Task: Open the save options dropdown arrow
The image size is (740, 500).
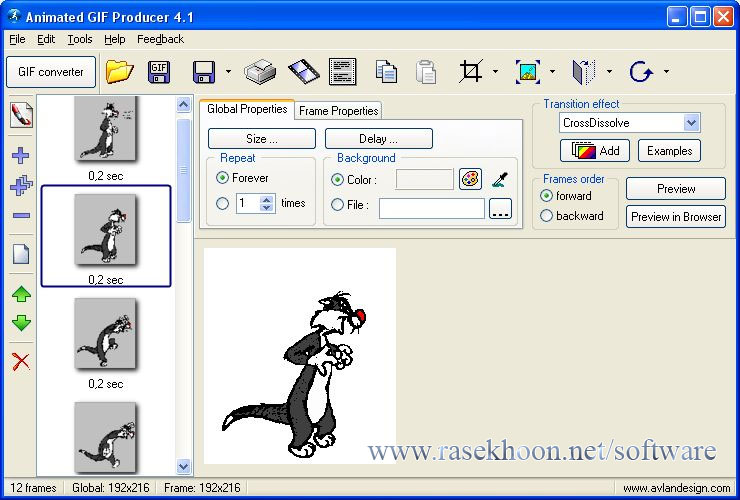Action: coord(228,72)
